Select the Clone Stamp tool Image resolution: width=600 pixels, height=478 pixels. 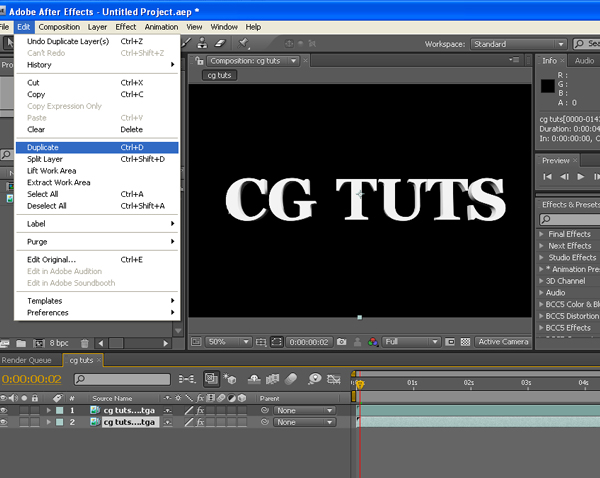[x=203, y=43]
